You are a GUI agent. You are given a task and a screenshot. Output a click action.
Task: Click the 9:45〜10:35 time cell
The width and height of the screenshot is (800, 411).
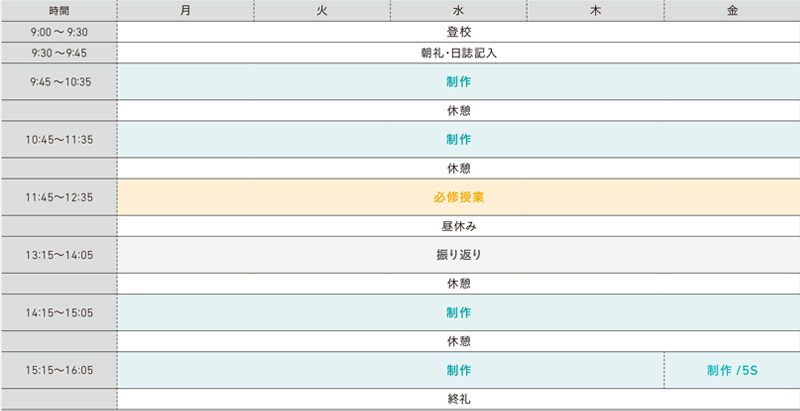pos(59,82)
